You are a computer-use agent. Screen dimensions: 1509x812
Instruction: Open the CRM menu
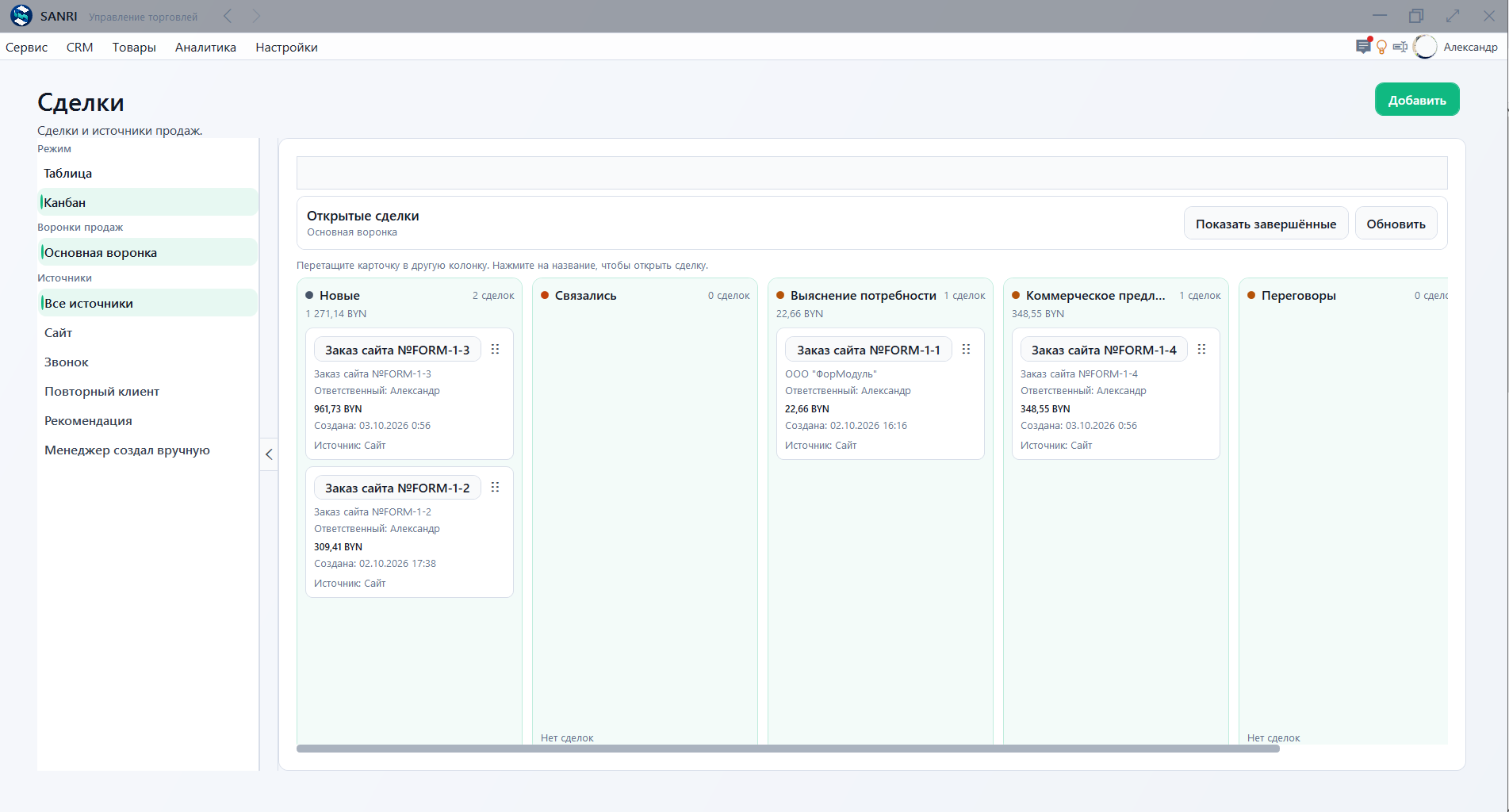[80, 47]
